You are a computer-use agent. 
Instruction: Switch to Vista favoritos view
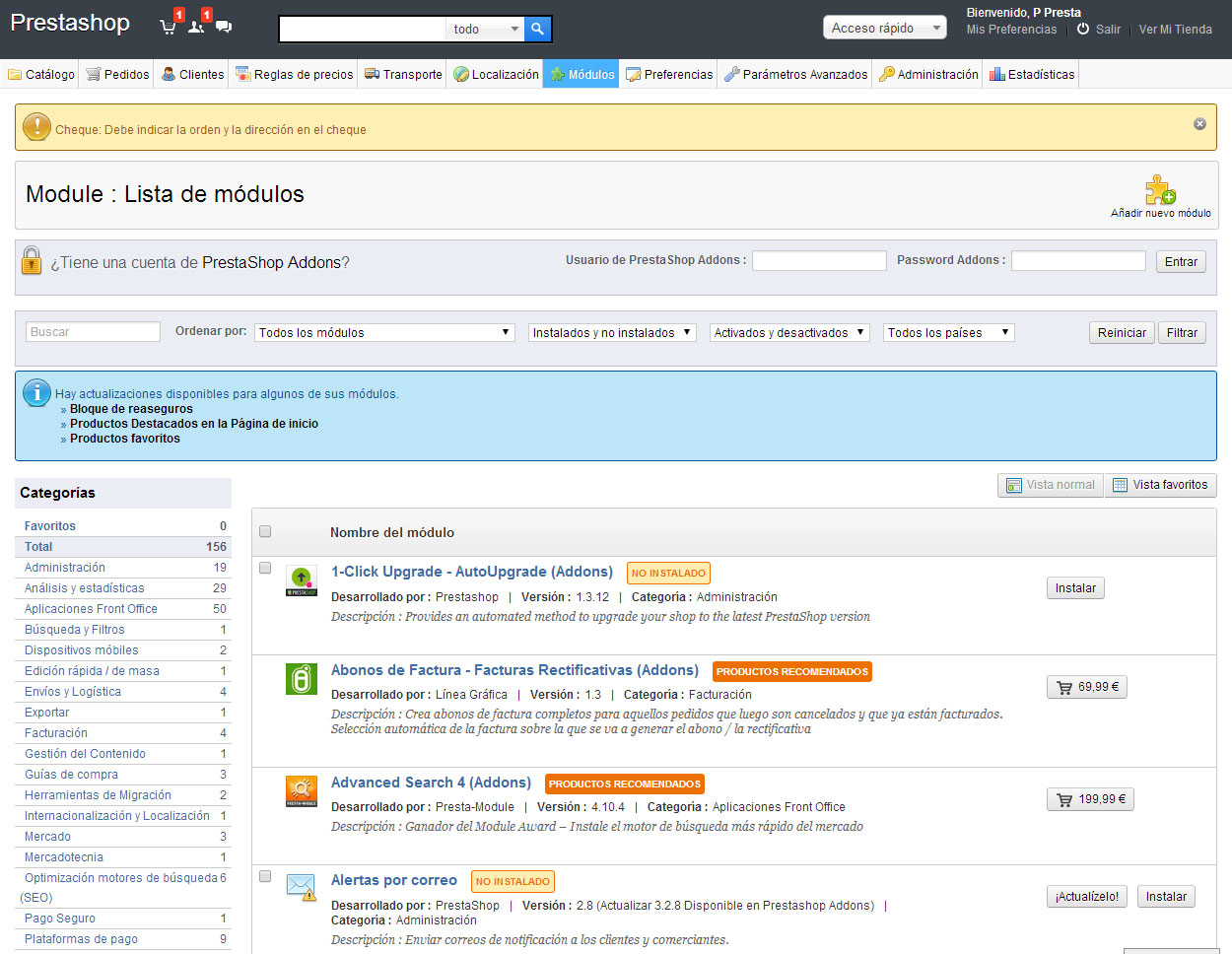(x=1160, y=484)
